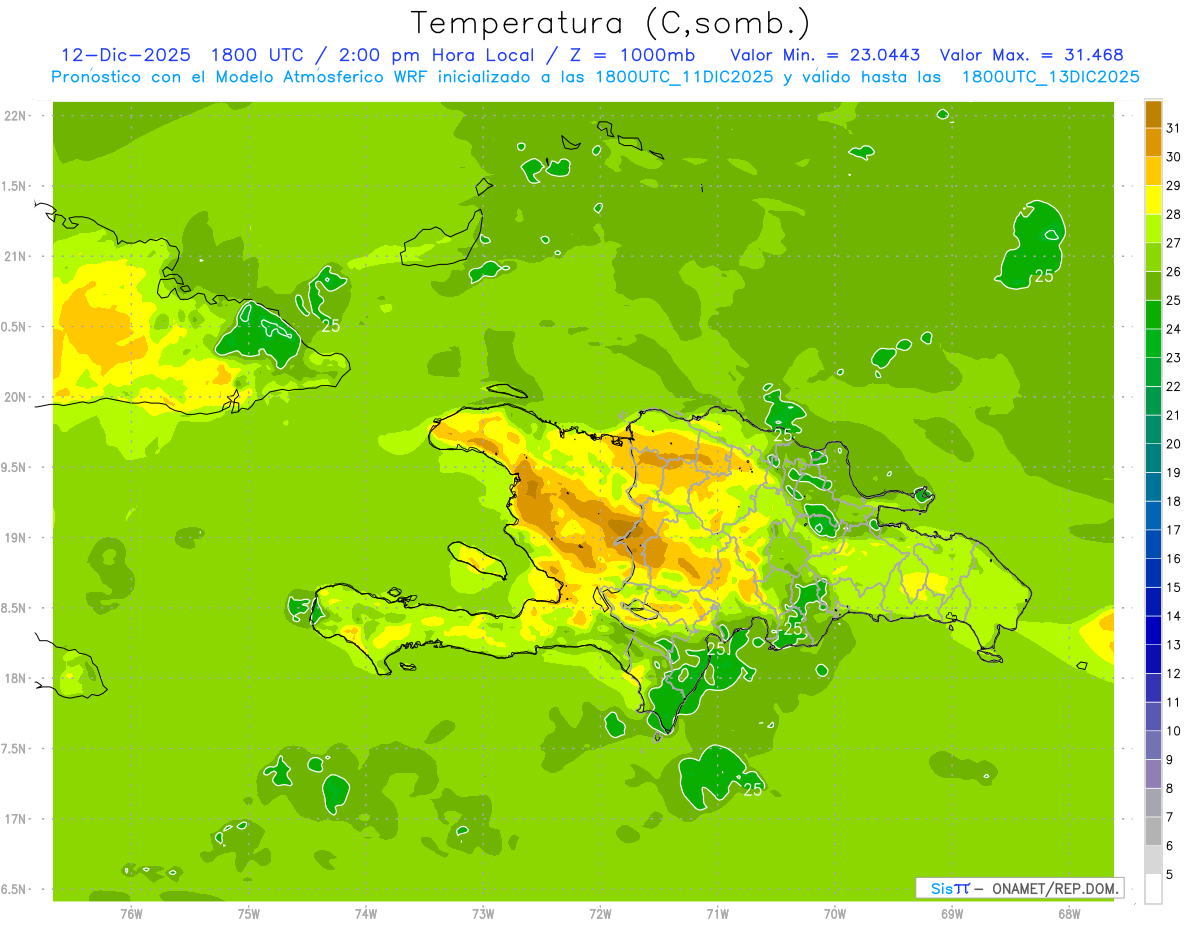Click the 72W longitude axis label
Image resolution: width=1200 pixels, height=927 pixels.
click(x=601, y=913)
